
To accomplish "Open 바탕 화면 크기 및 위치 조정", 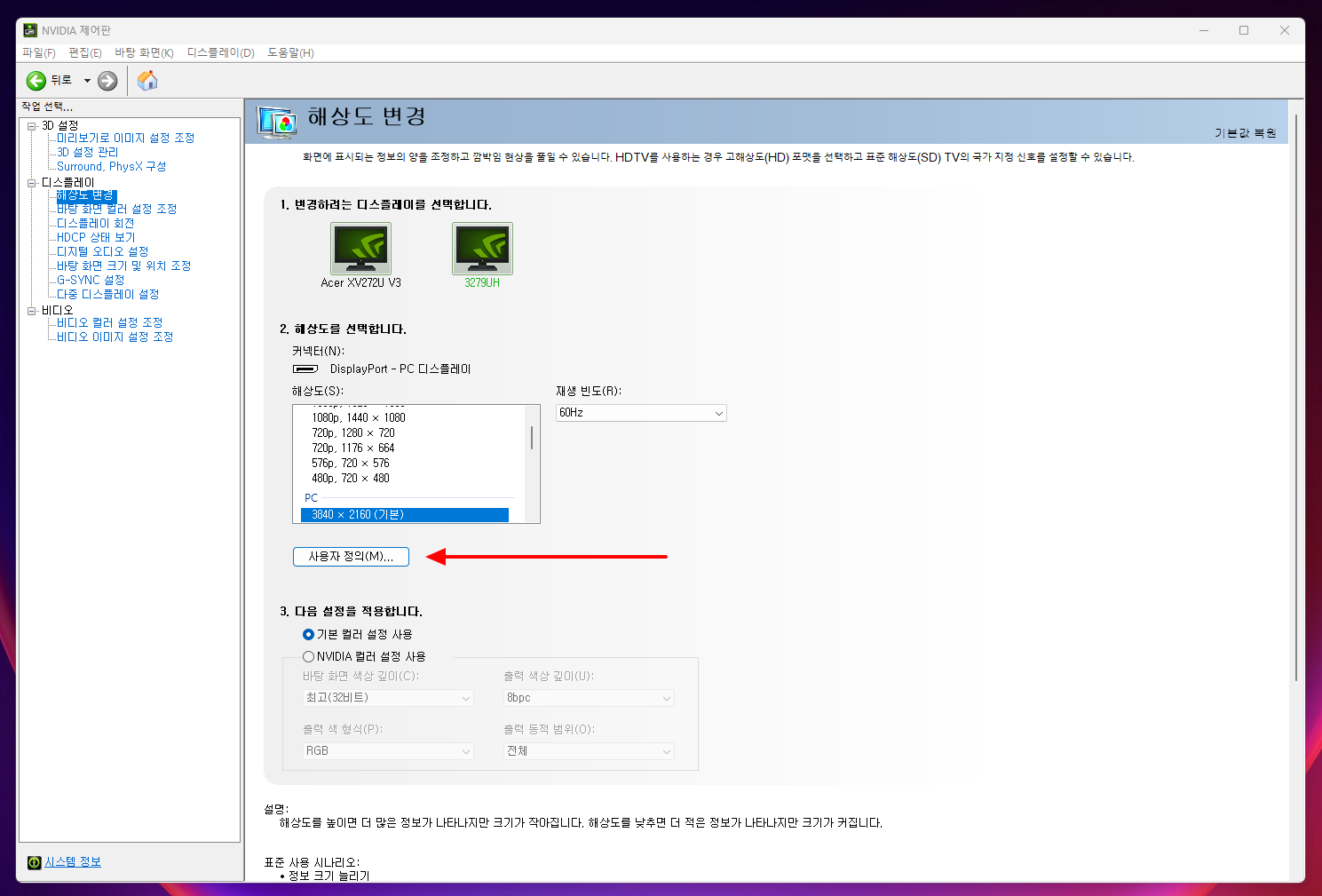I will click(x=123, y=266).
